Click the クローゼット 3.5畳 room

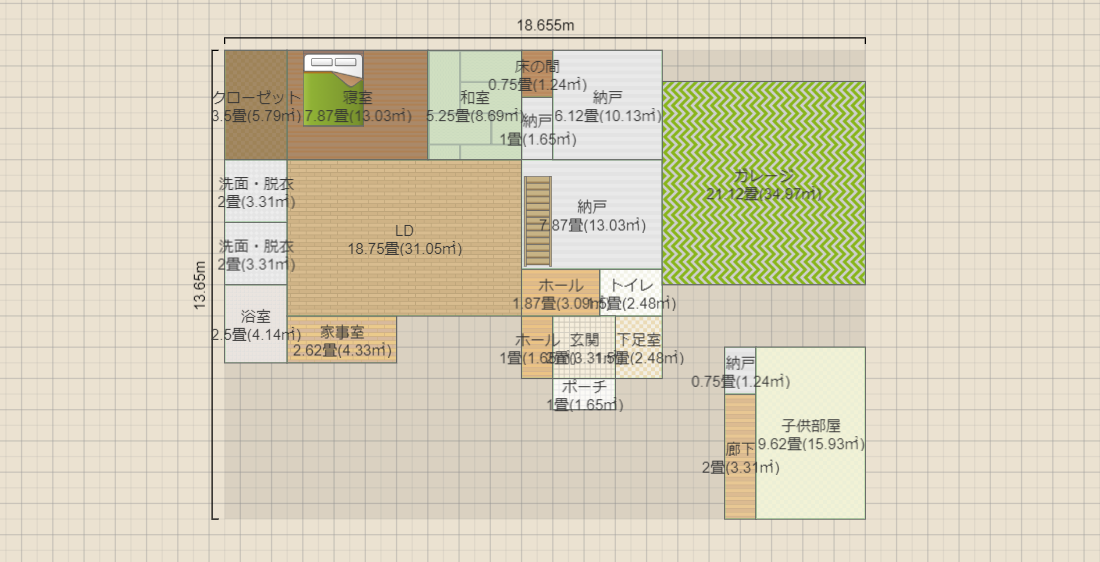pyautogui.click(x=256, y=105)
